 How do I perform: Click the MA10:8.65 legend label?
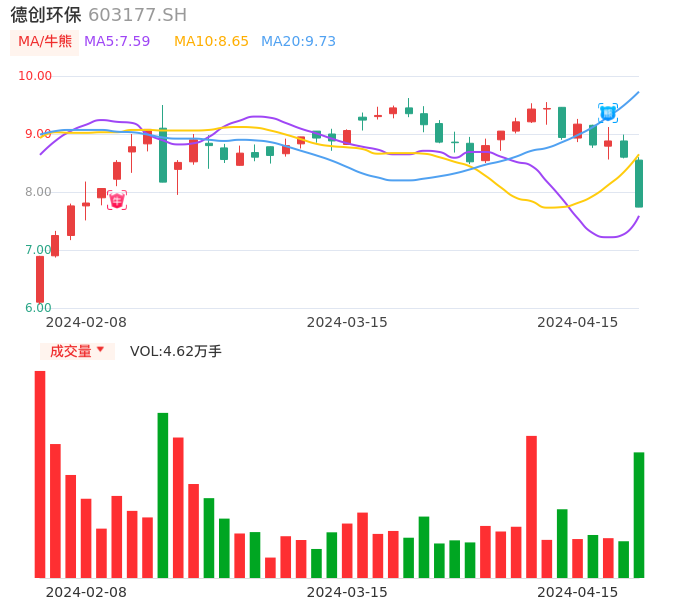[x=211, y=42]
